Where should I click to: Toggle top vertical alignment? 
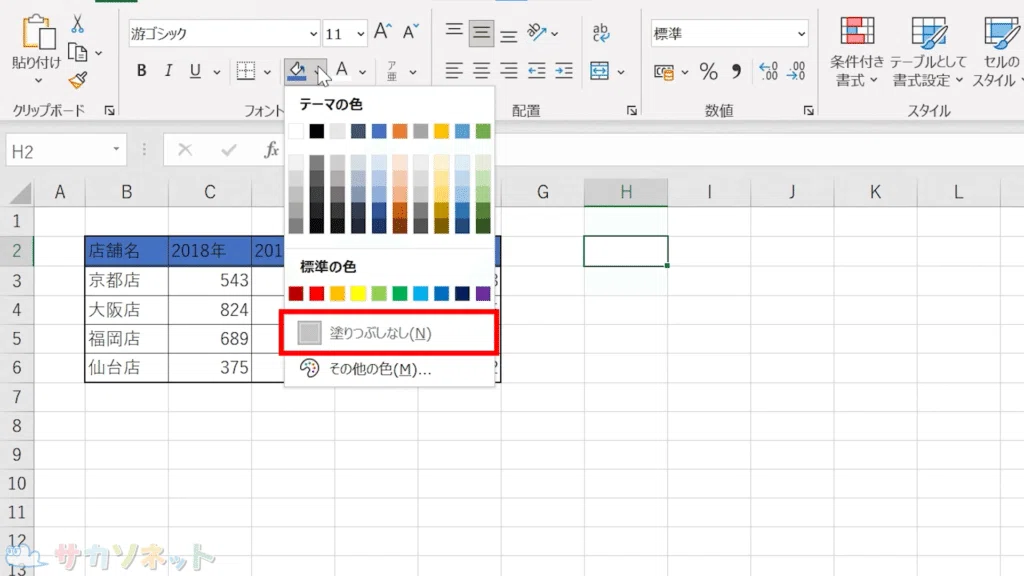coord(454,31)
